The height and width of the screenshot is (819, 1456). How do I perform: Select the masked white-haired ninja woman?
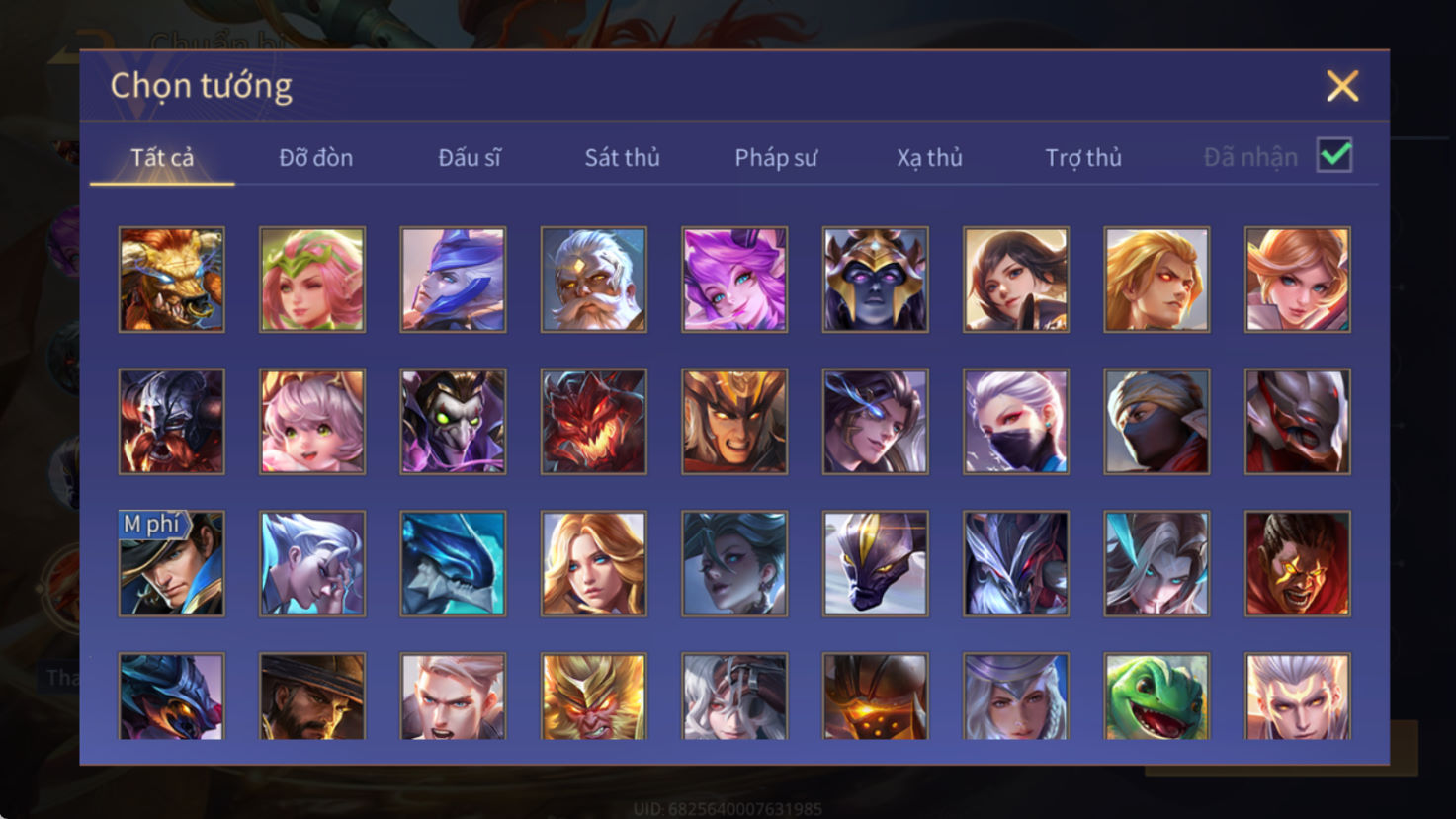(1016, 422)
